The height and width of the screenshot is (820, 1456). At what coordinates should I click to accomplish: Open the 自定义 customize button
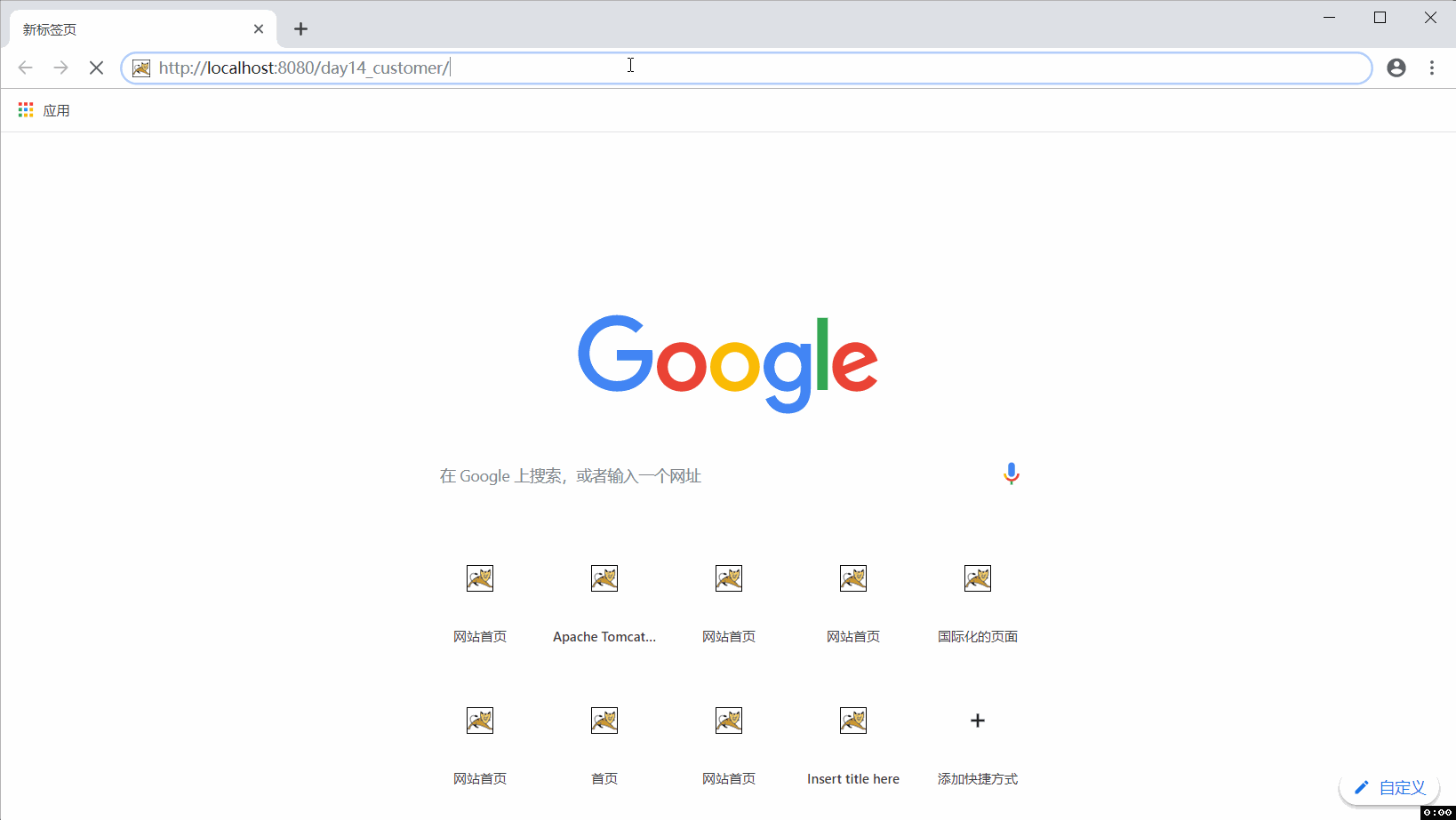pos(1389,787)
